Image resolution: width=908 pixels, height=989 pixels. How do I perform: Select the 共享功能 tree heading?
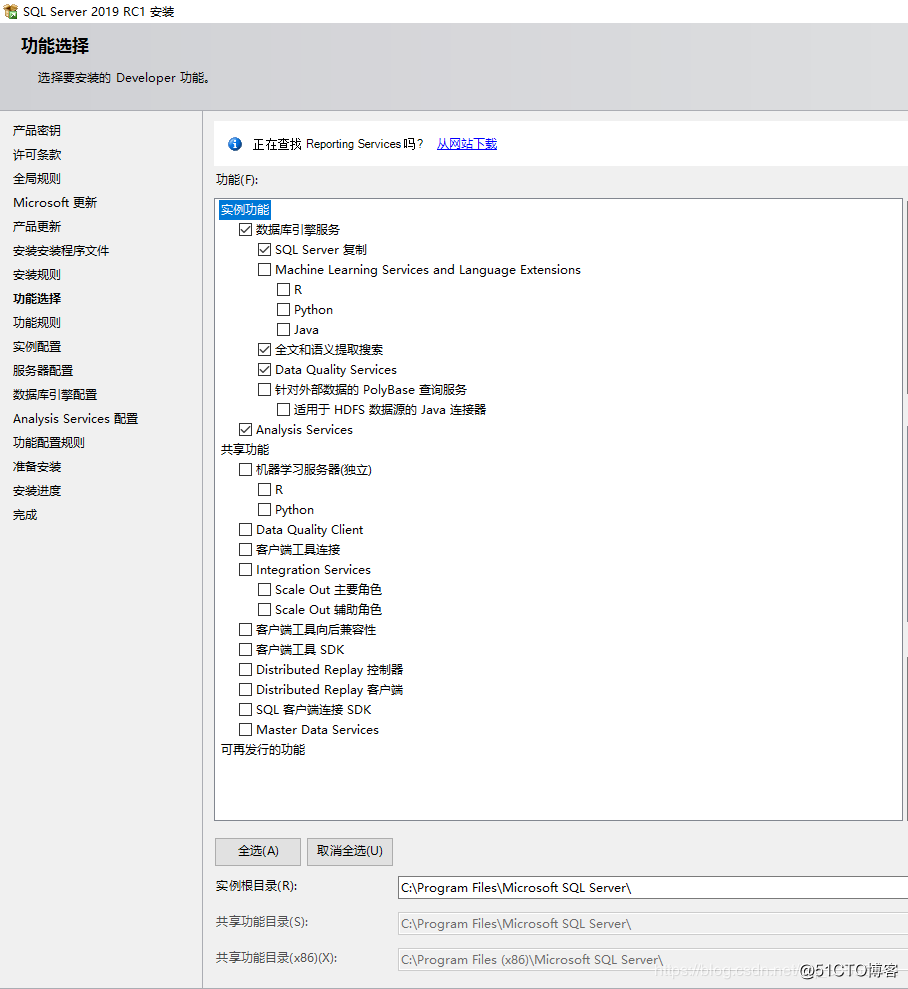tap(245, 450)
